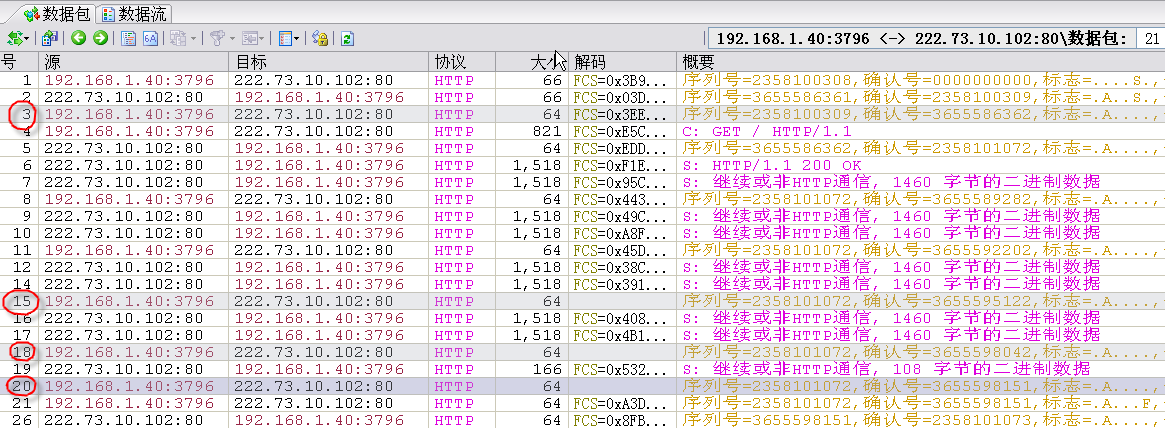Click the packet count field showing 21
The image size is (1165, 428).
1150,39
